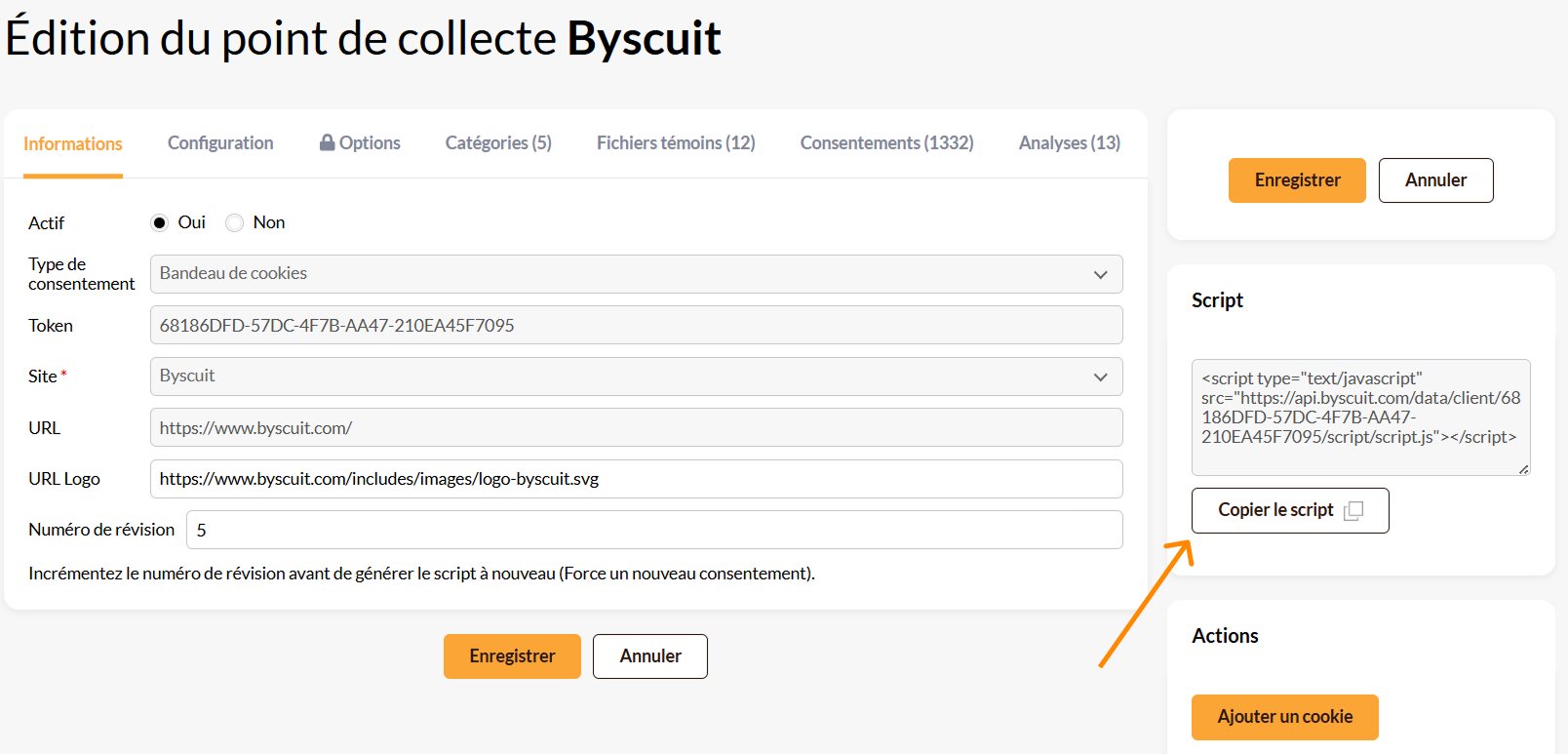Click the URL Logo input field
The width and height of the screenshot is (1568, 754).
636,479
